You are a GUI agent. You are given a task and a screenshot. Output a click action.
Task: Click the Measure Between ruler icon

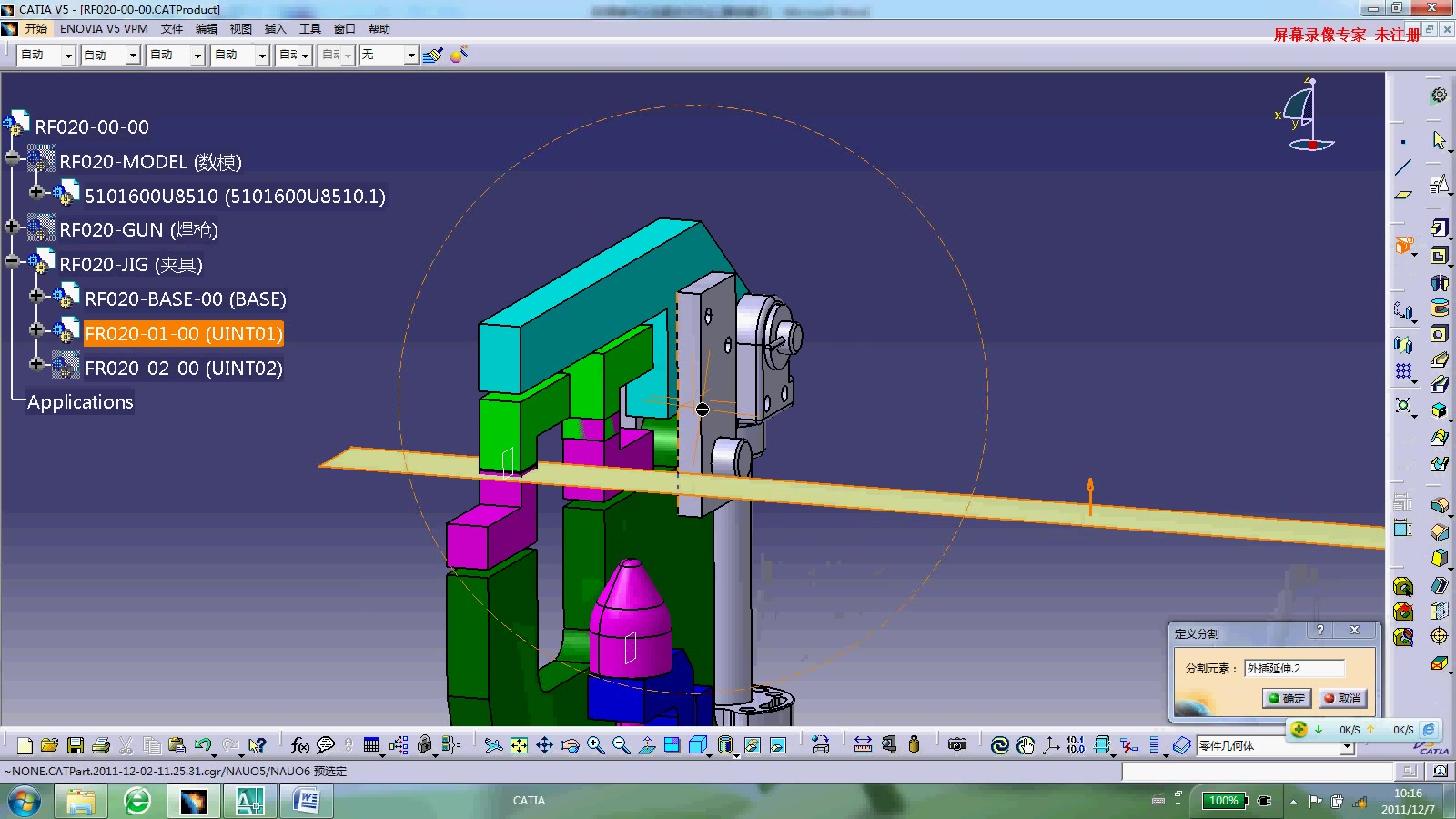point(863,745)
